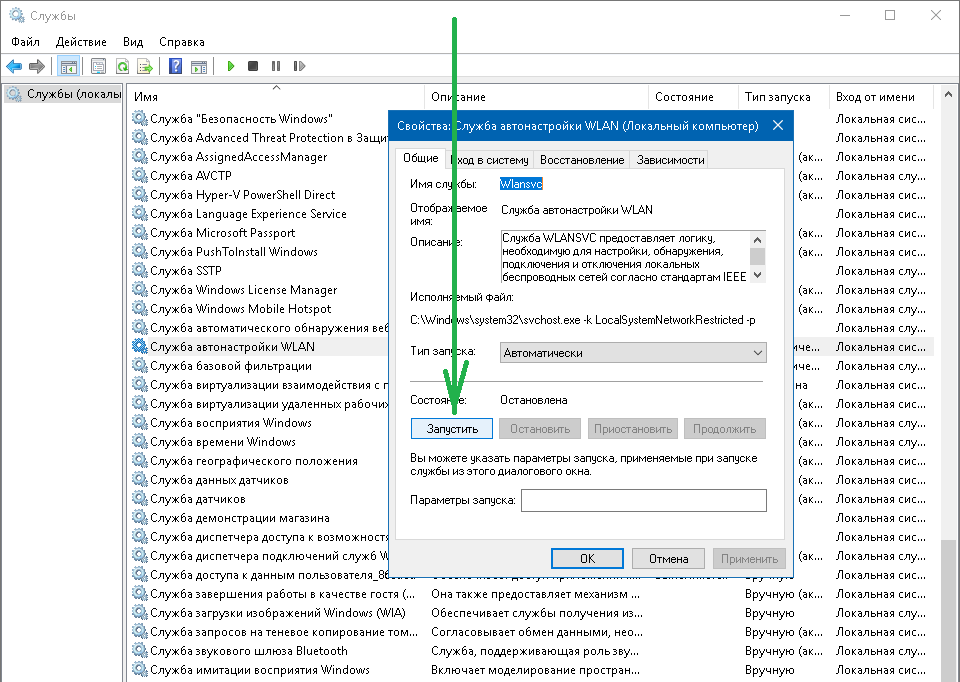Select Служба Windows Mobile Hotspot row
Viewport: 960px width, 682px height.
[x=241, y=309]
